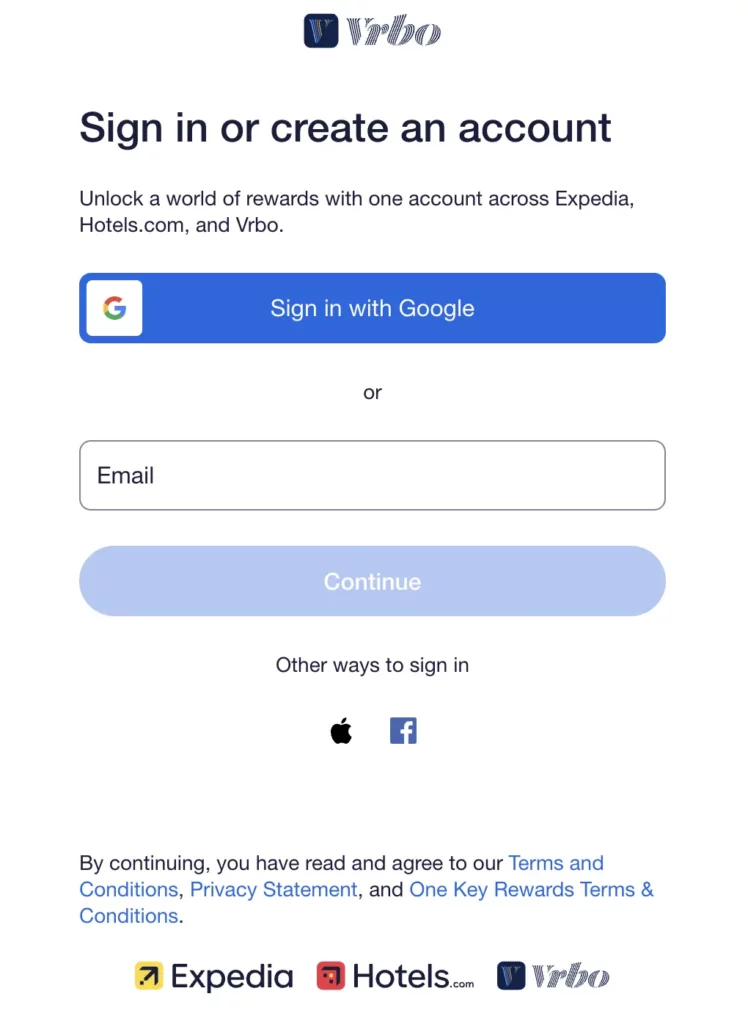Click the Vrbo wordmark at the top
This screenshot has height=1024, width=748.
pyautogui.click(x=393, y=32)
